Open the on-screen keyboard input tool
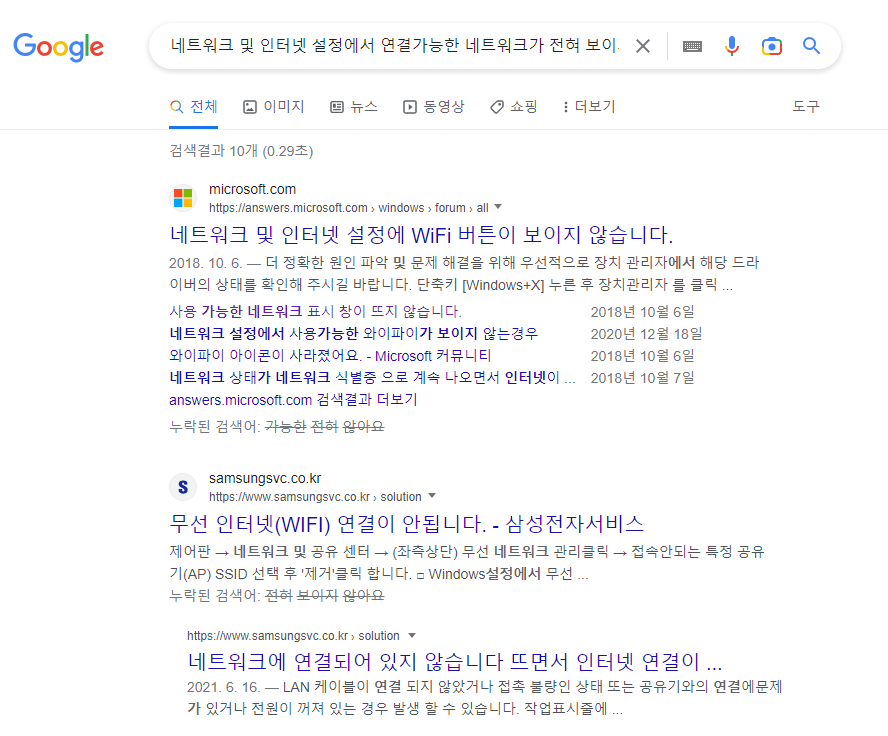The width and height of the screenshot is (888, 736). (692, 46)
